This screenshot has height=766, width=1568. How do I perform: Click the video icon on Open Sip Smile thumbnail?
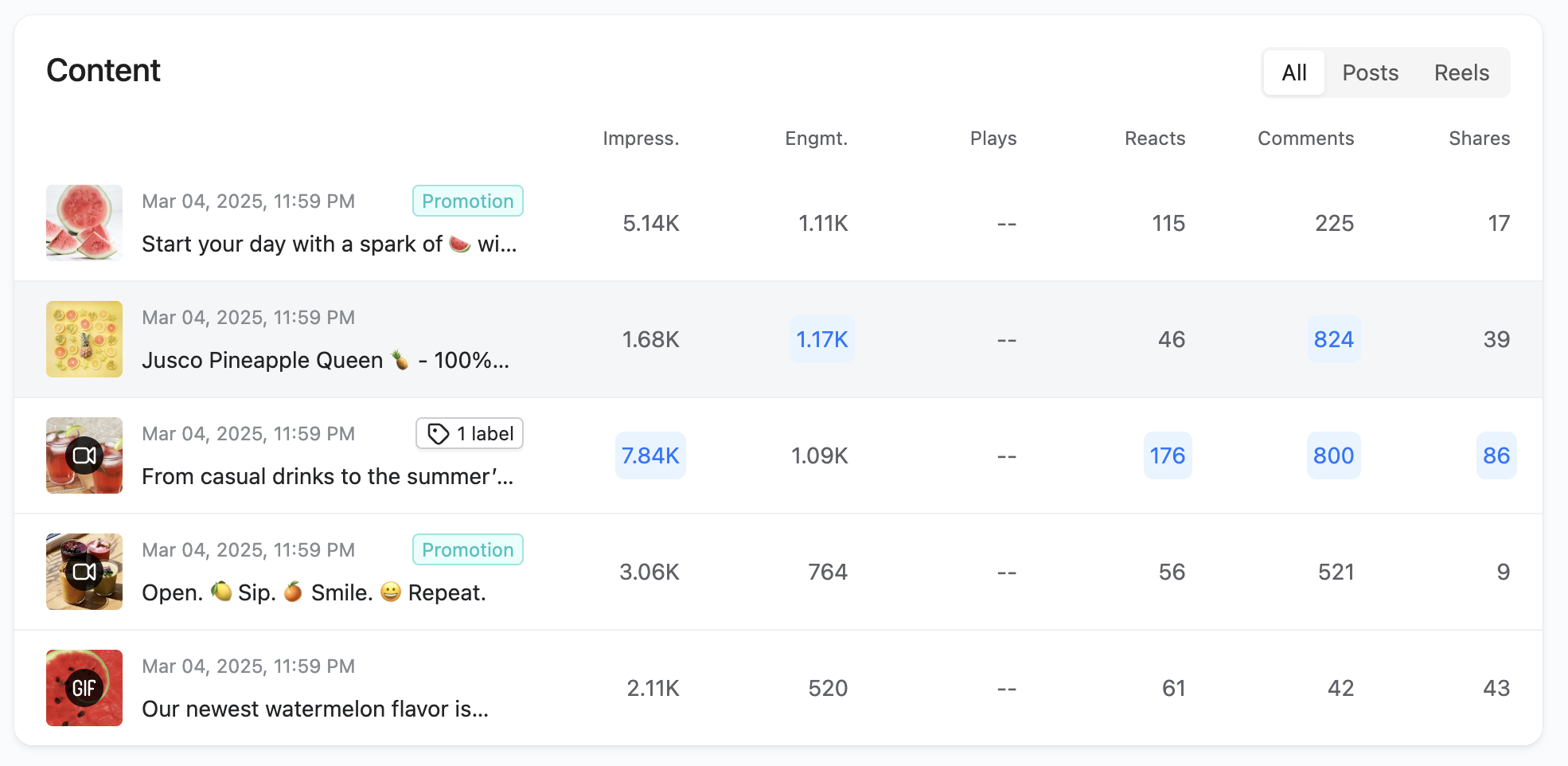point(84,572)
